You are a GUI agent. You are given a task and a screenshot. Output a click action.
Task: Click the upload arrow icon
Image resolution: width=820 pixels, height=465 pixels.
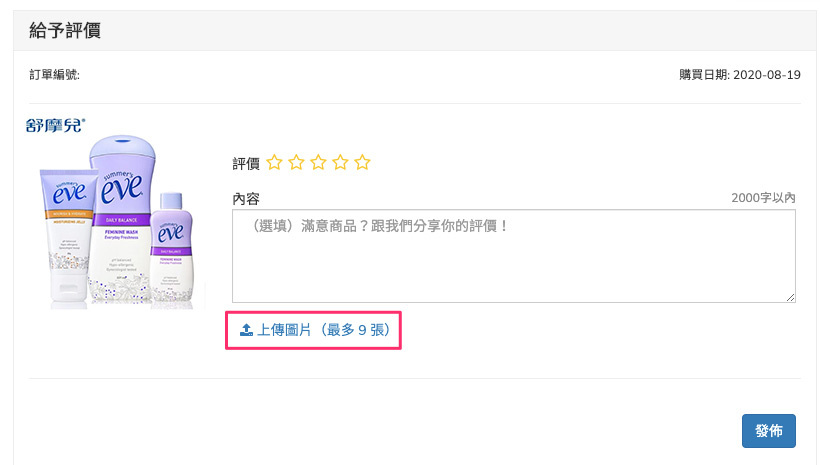coord(246,329)
